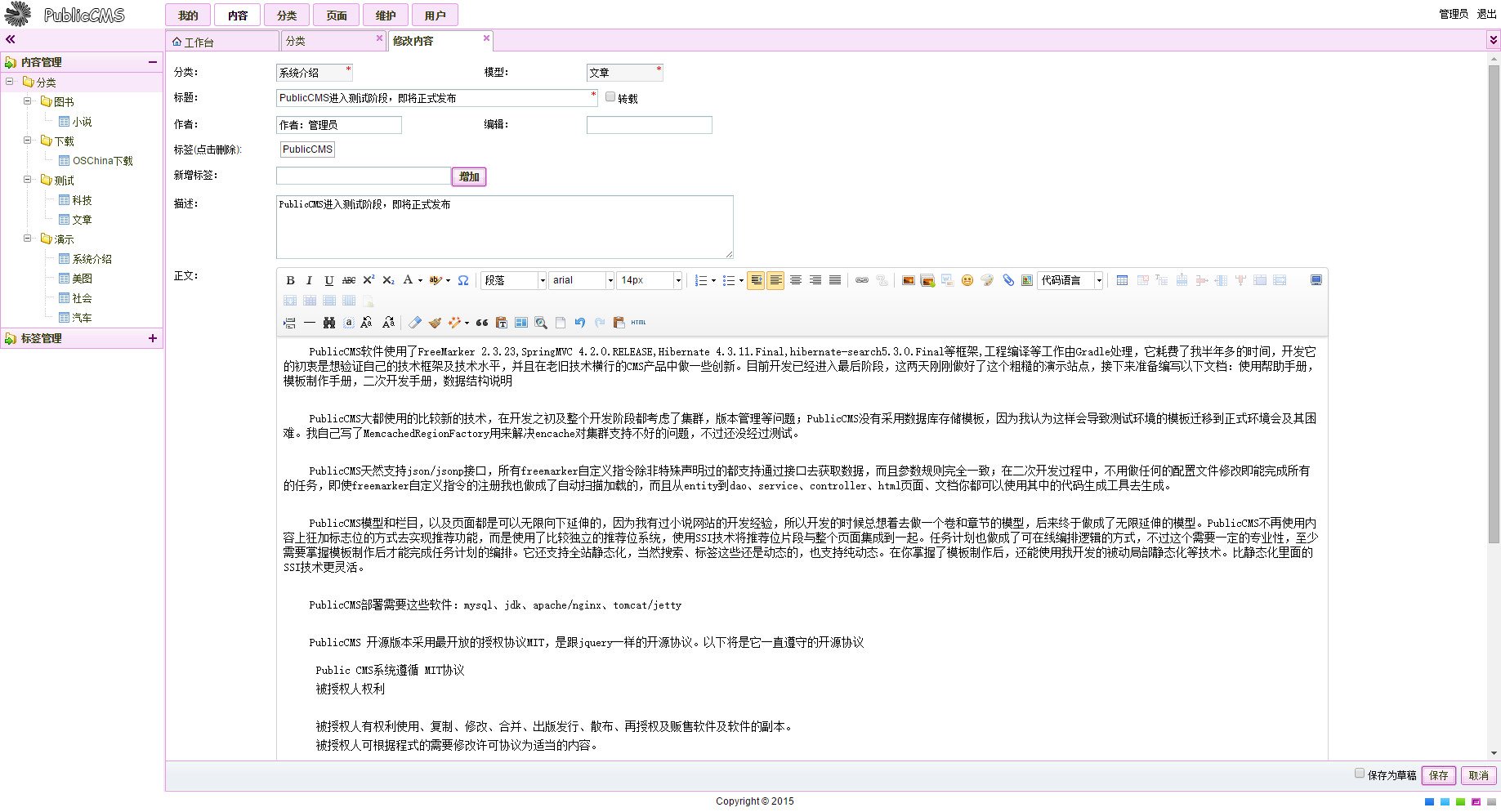Open find and replace binoculars
This screenshot has height=812, width=1501.
click(329, 323)
